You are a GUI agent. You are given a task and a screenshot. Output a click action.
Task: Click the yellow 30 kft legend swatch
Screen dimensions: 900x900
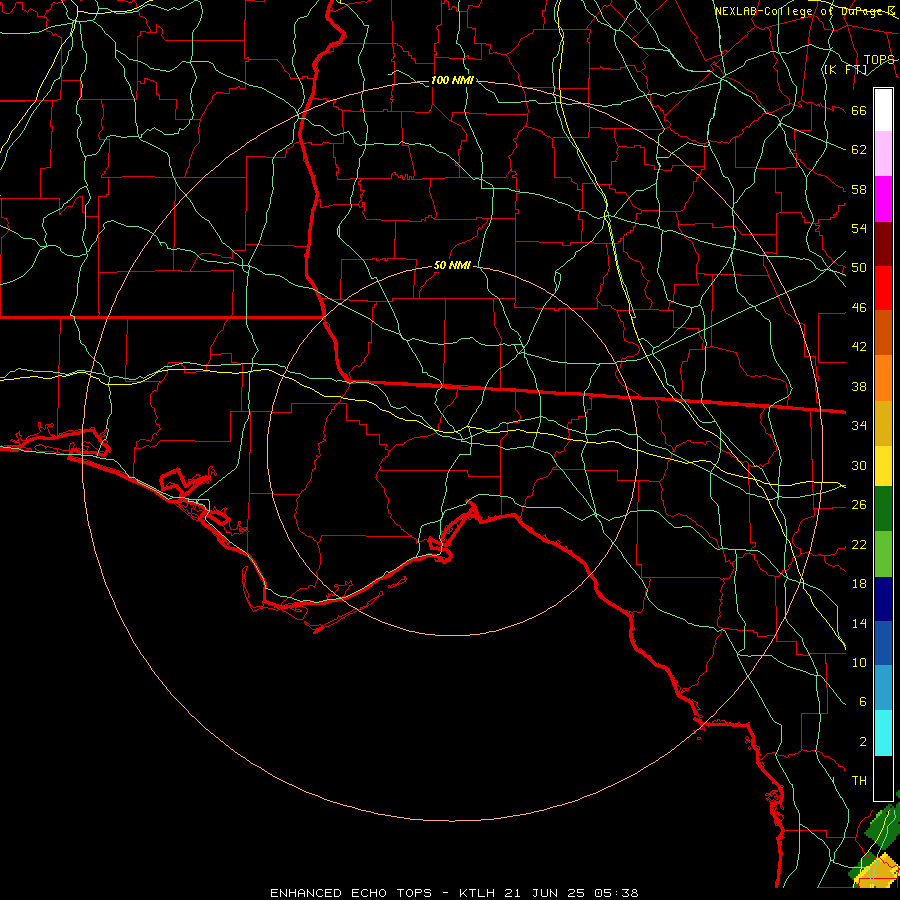[x=883, y=466]
